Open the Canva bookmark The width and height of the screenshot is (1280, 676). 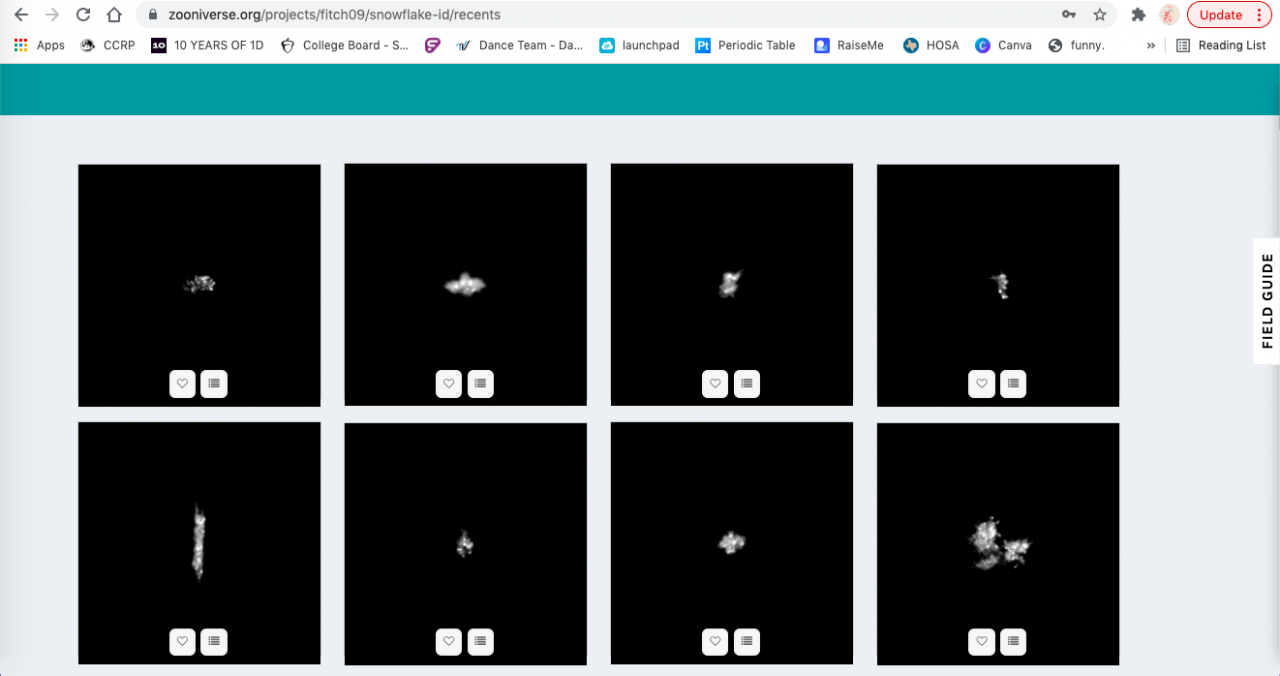(x=1003, y=45)
